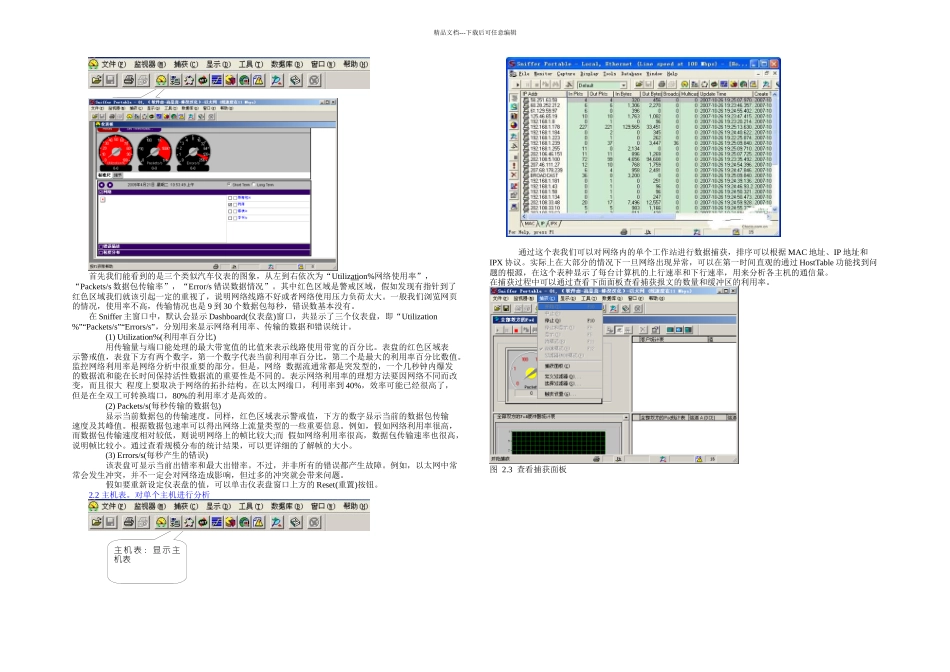The width and height of the screenshot is (950, 672).
Task: Click Matrix icon in toolbar image below heading 2.2
Action: tap(189, 522)
